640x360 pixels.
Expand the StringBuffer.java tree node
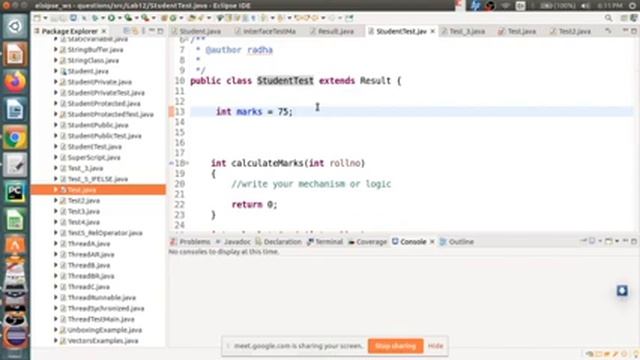(x=56, y=49)
